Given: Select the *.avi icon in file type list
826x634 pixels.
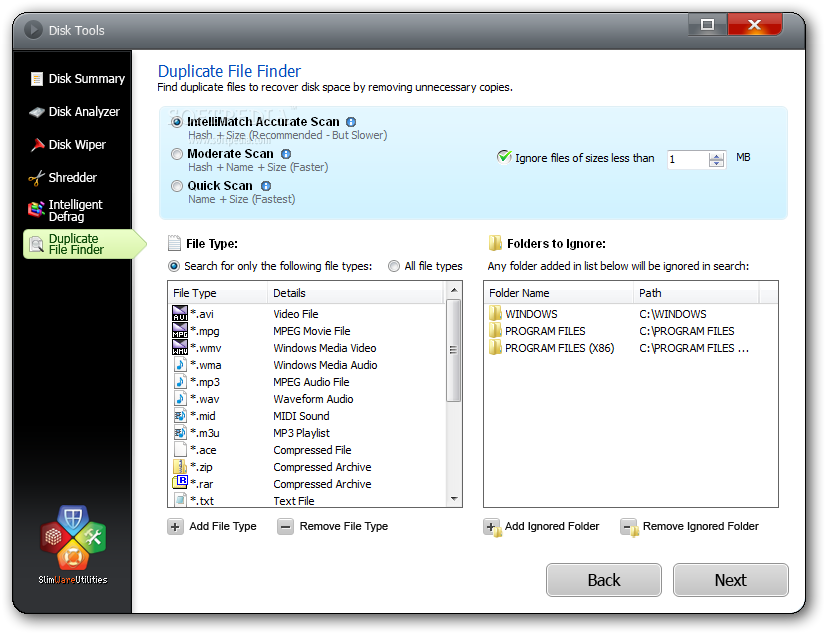Looking at the screenshot, I should (x=180, y=313).
